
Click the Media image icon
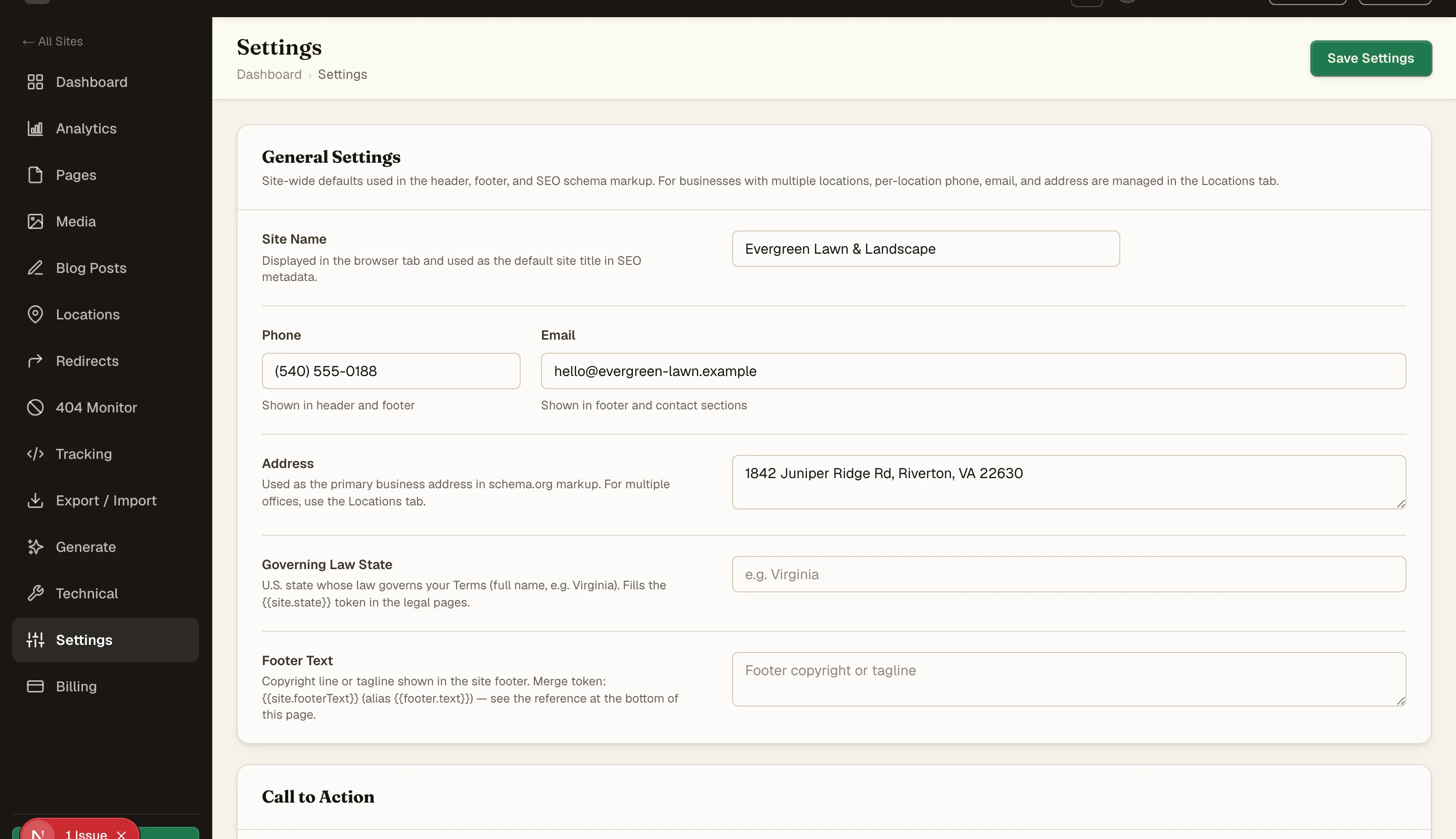click(35, 221)
